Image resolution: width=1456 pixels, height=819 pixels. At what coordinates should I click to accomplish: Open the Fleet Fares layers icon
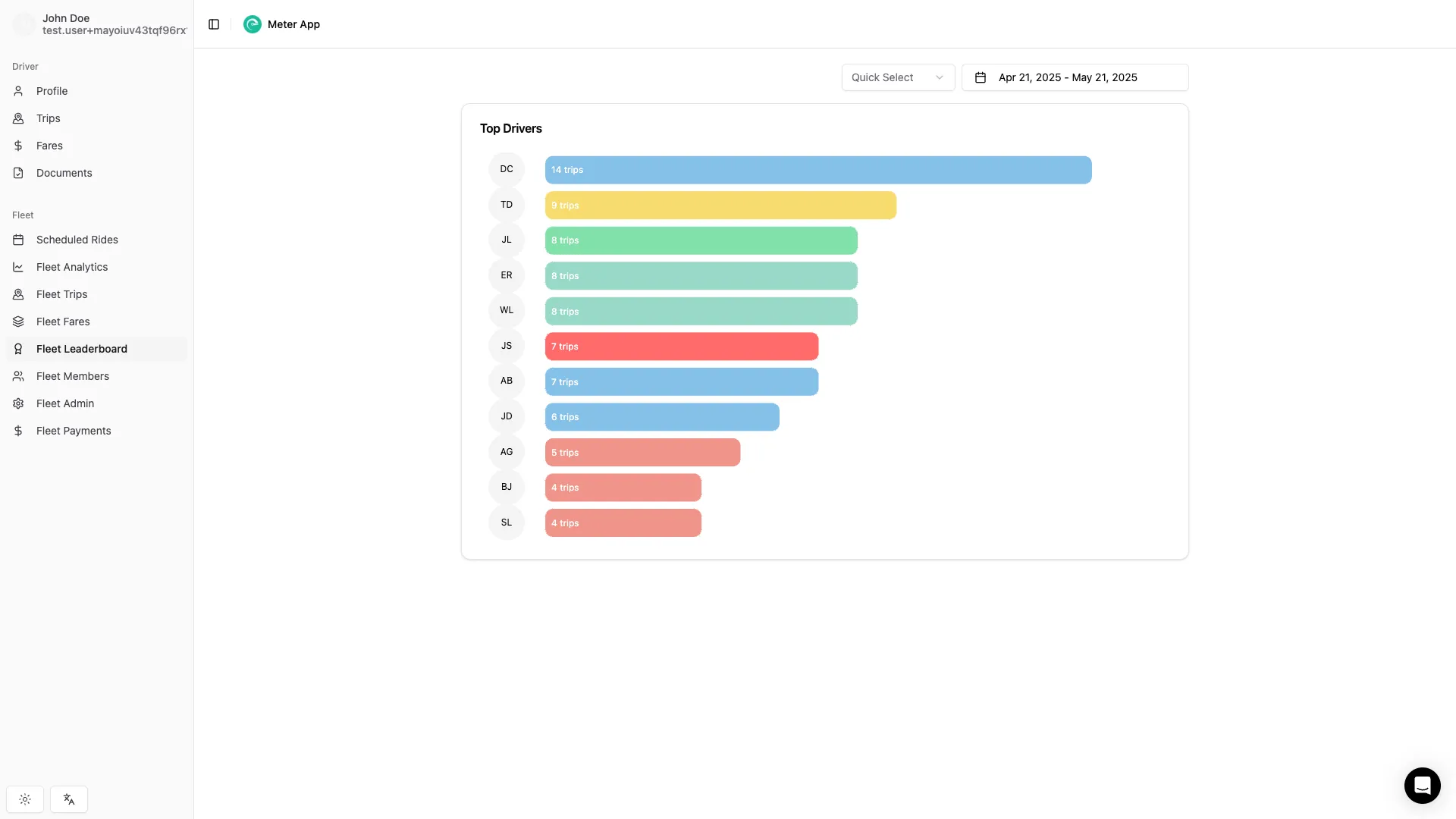18,322
